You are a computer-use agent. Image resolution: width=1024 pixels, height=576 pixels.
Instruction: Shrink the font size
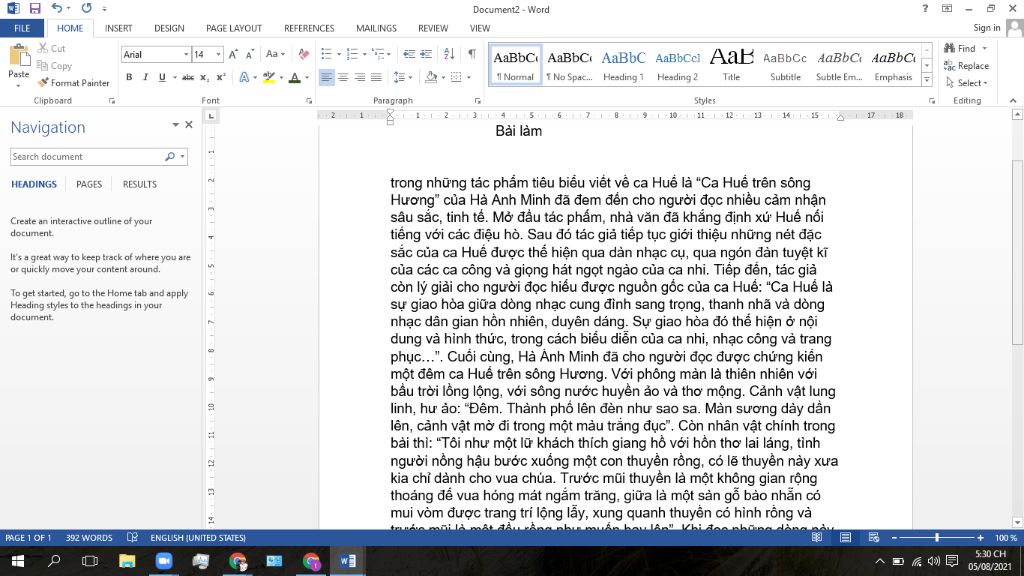(x=249, y=54)
